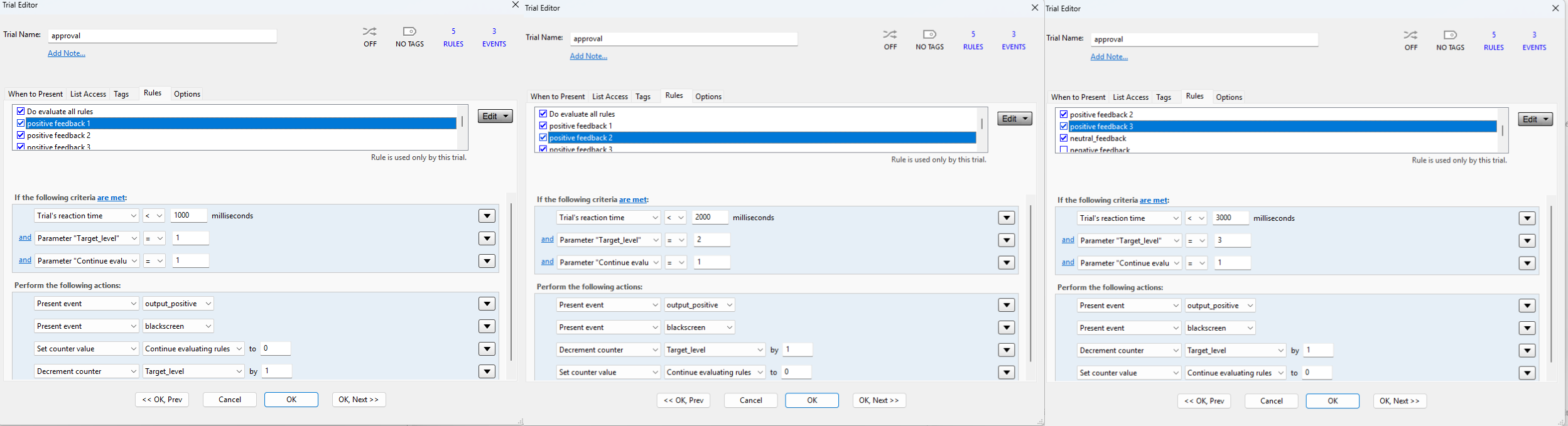
Task: Open 5 RULES in the right Trial Editor
Action: [x=1493, y=40]
